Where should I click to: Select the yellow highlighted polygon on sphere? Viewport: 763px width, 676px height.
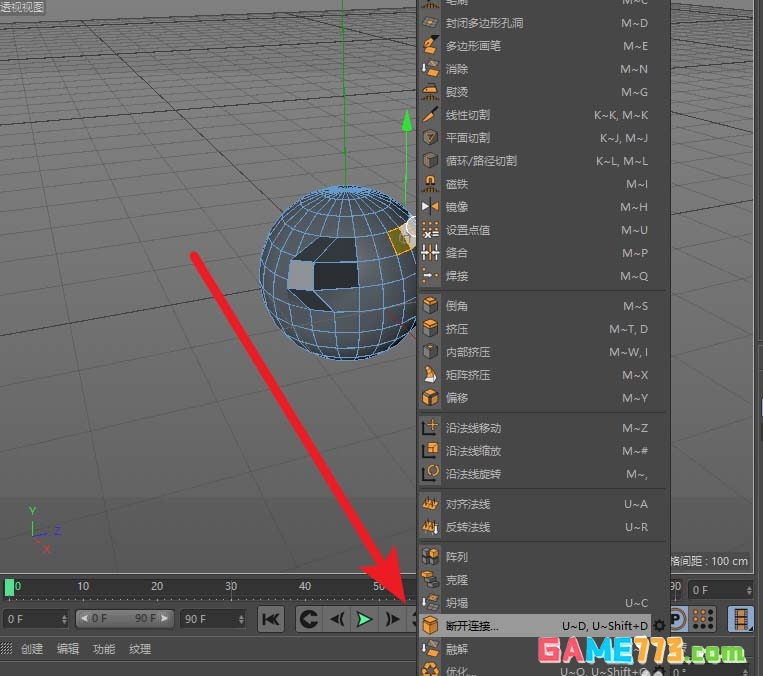pos(400,241)
